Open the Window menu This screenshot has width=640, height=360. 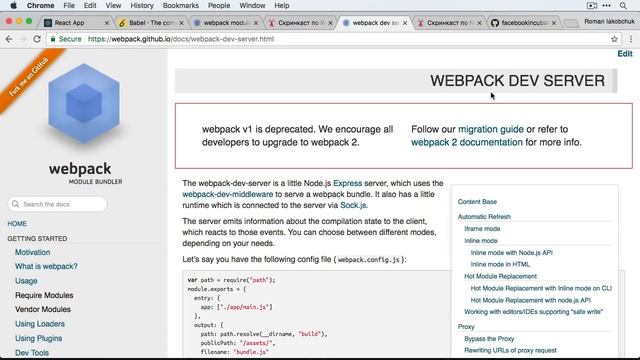click(252, 5)
